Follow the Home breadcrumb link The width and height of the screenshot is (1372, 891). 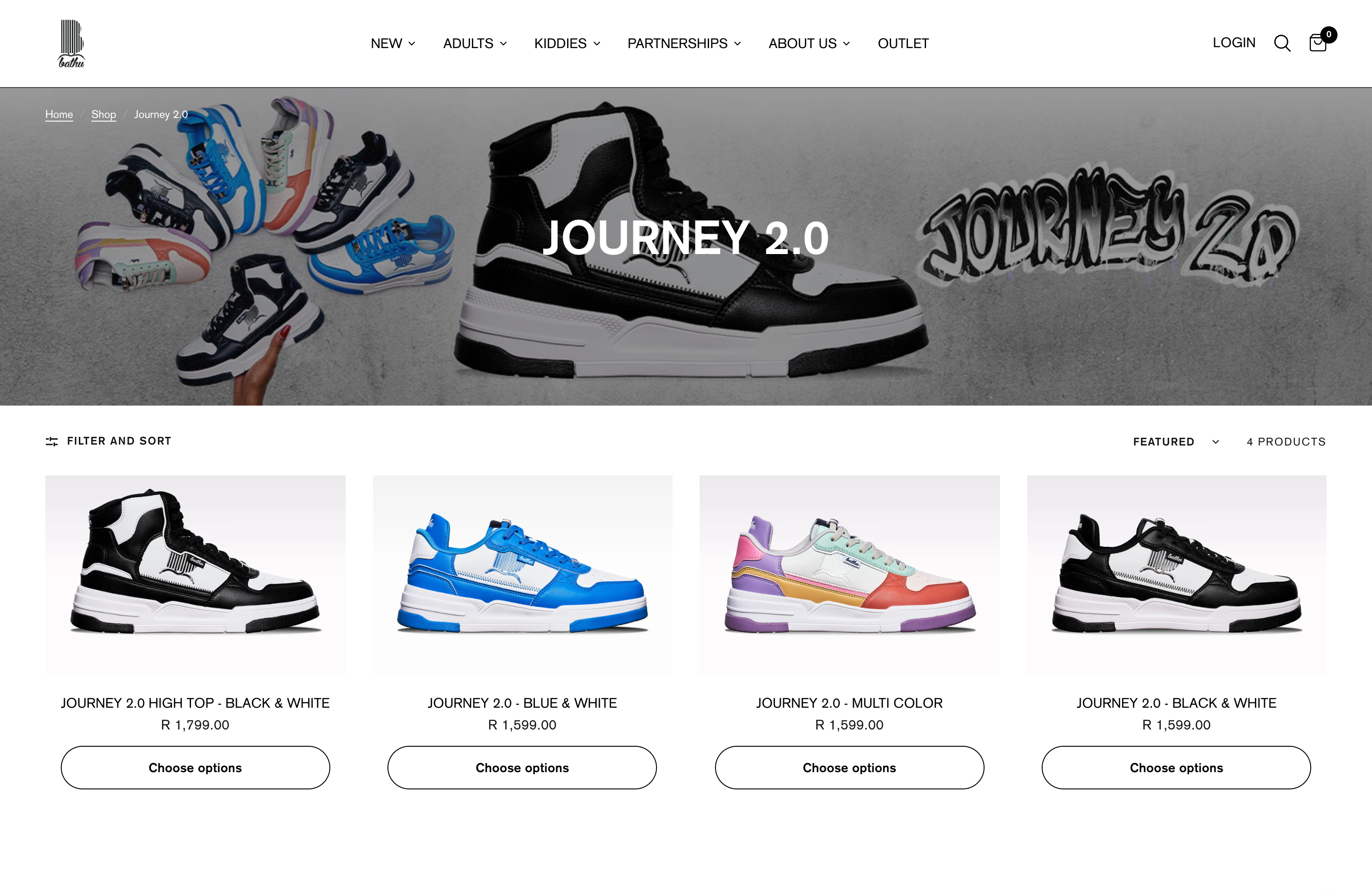(x=59, y=114)
